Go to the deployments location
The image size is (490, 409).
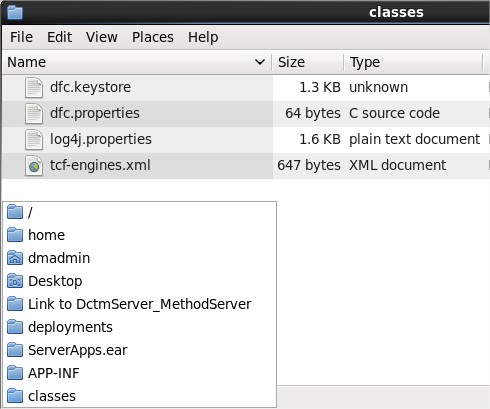[70, 328]
